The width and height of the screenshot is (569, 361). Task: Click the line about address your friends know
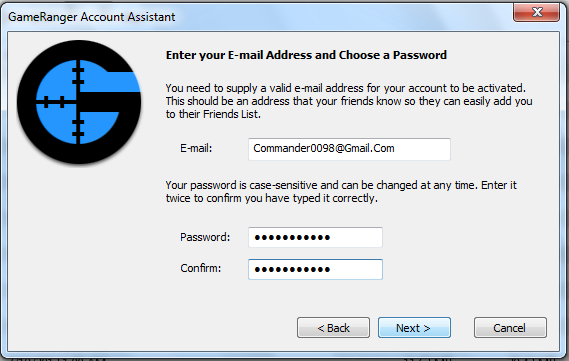[x=349, y=101]
